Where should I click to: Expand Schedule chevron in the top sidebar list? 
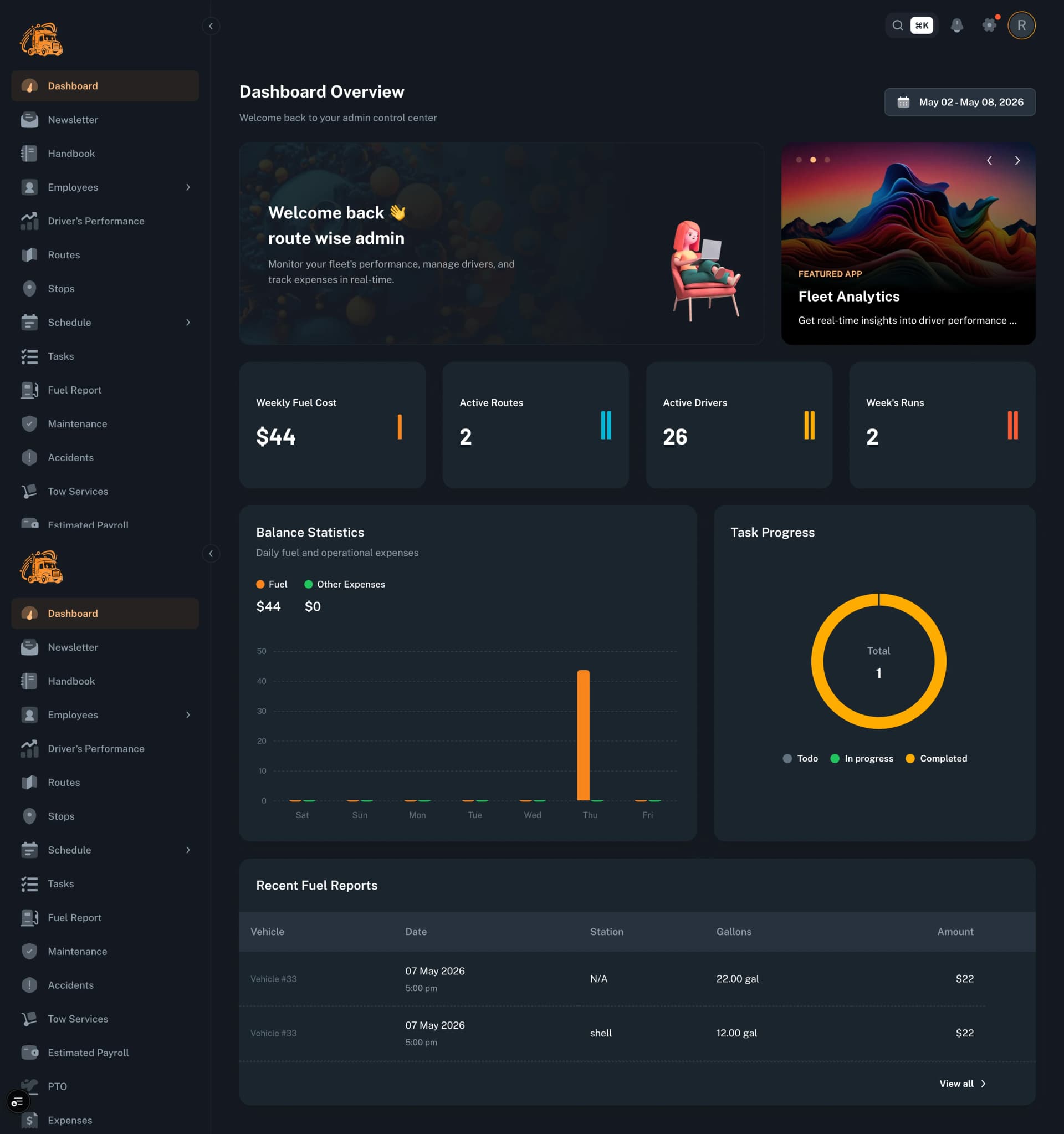pyautogui.click(x=188, y=323)
